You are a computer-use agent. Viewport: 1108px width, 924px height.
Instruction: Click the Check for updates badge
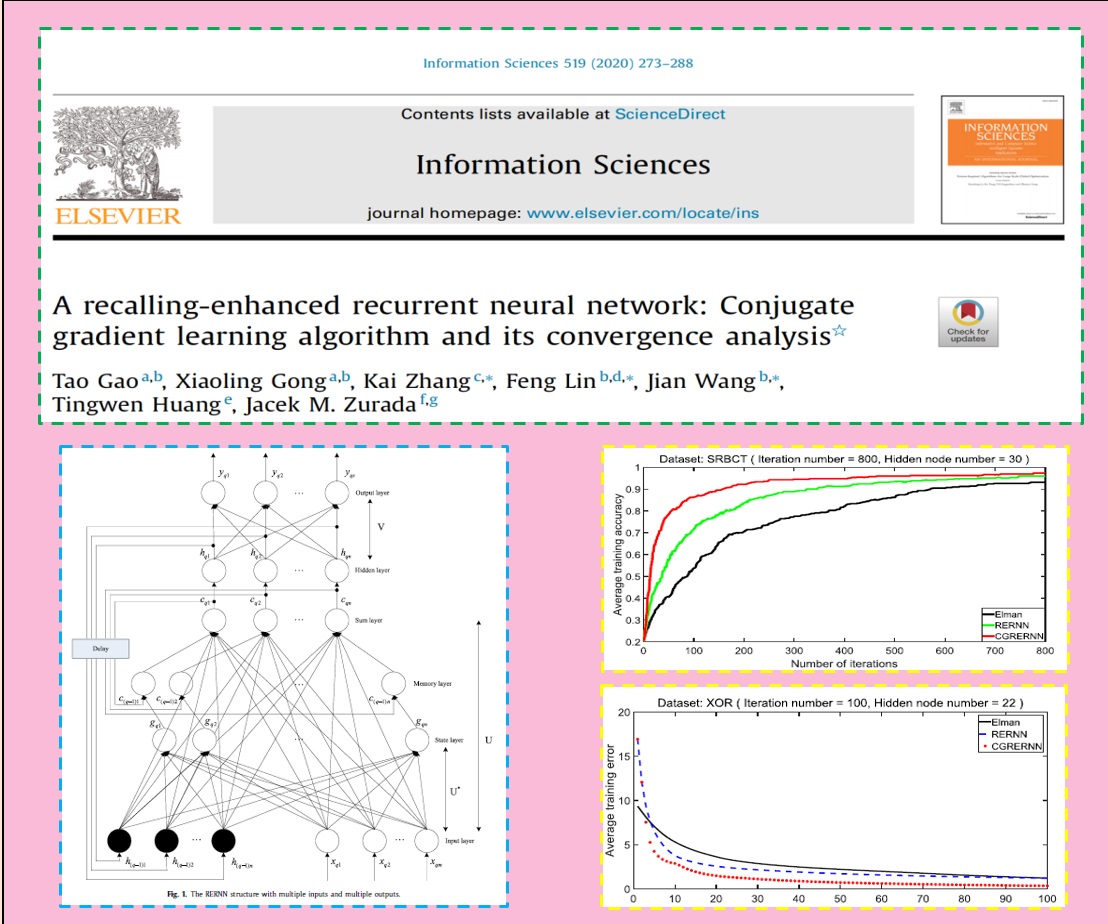coord(967,321)
